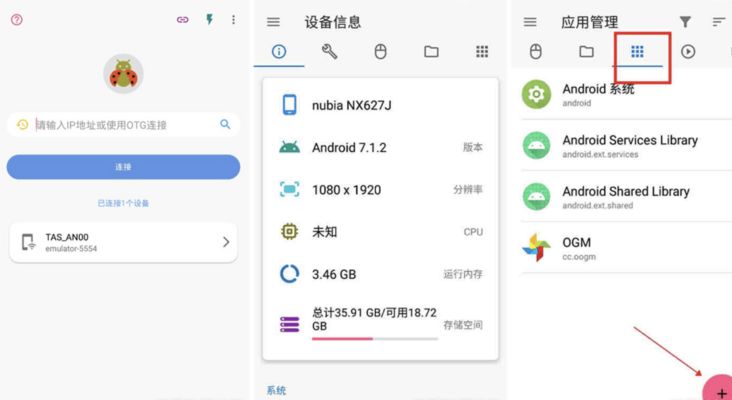
Task: Tap the 3.46 GB memory row
Action: tap(380, 274)
